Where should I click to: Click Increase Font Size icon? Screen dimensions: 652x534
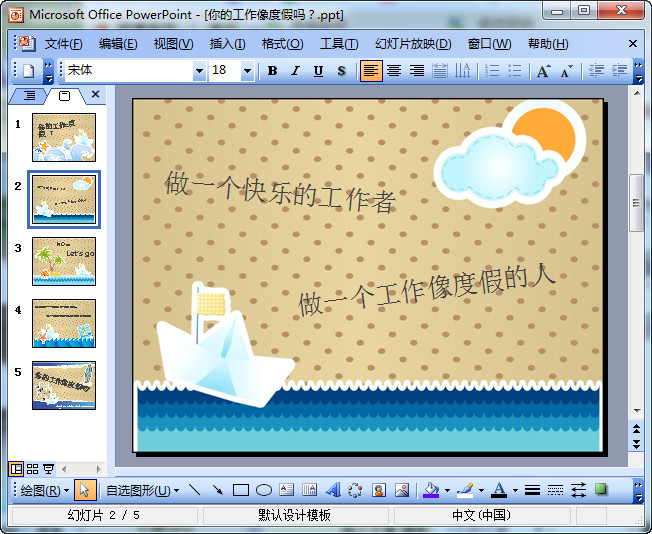click(543, 71)
